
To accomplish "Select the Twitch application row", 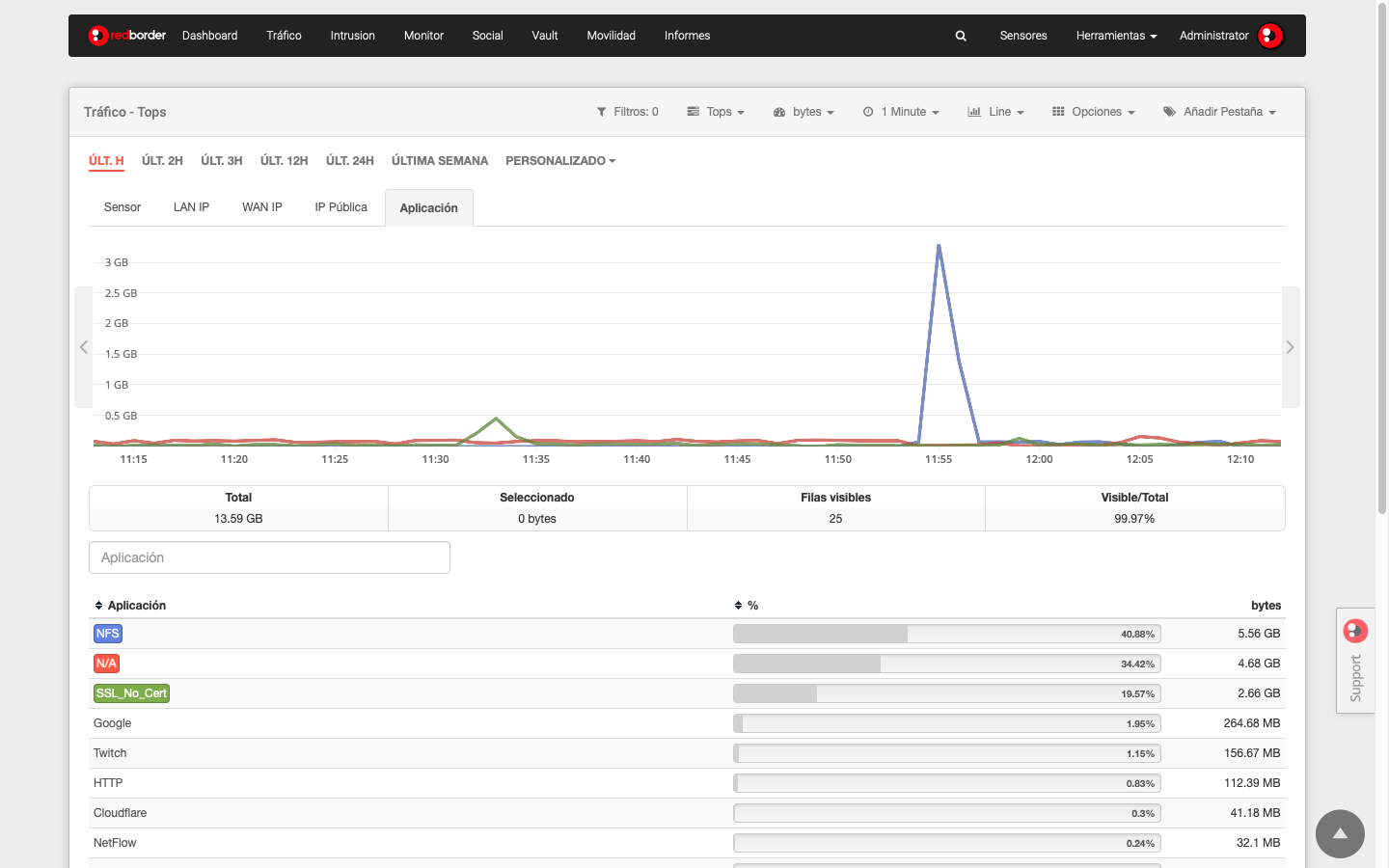I will tap(687, 753).
